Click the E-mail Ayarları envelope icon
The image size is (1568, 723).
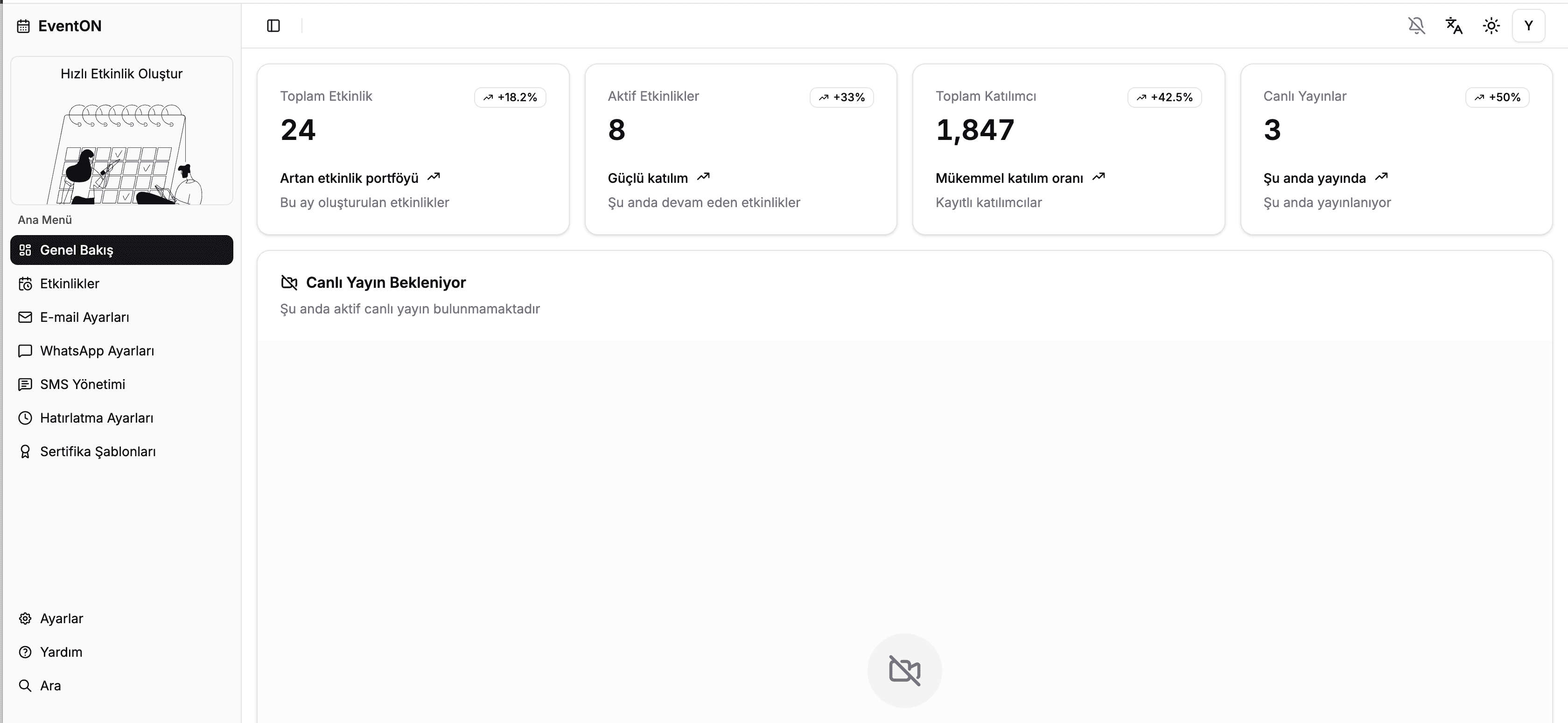[25, 317]
